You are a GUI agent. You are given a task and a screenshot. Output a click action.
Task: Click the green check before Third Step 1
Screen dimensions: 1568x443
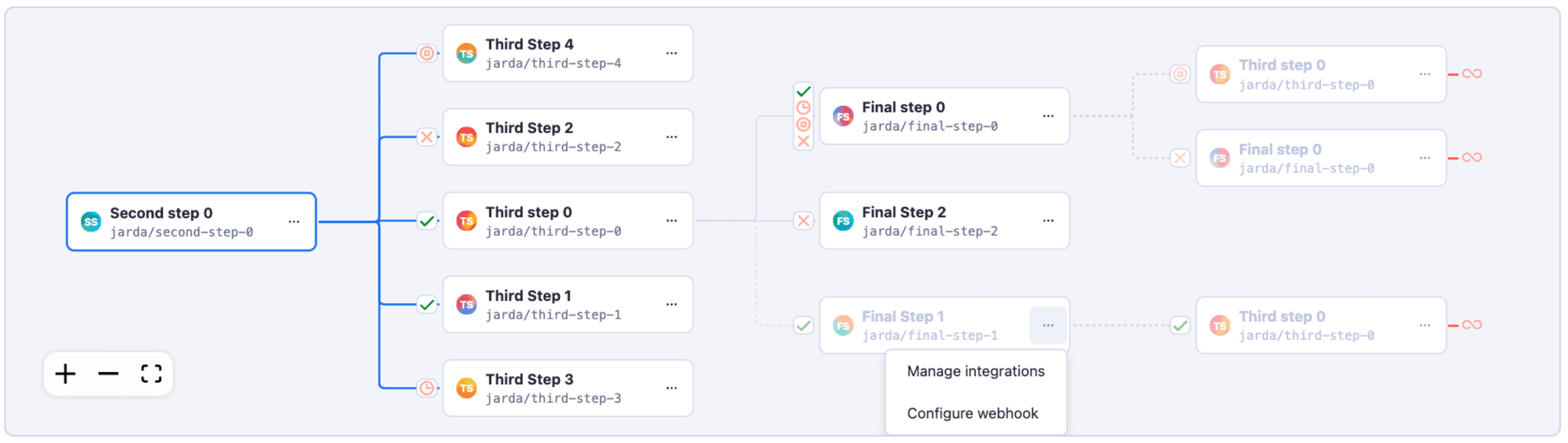click(427, 304)
